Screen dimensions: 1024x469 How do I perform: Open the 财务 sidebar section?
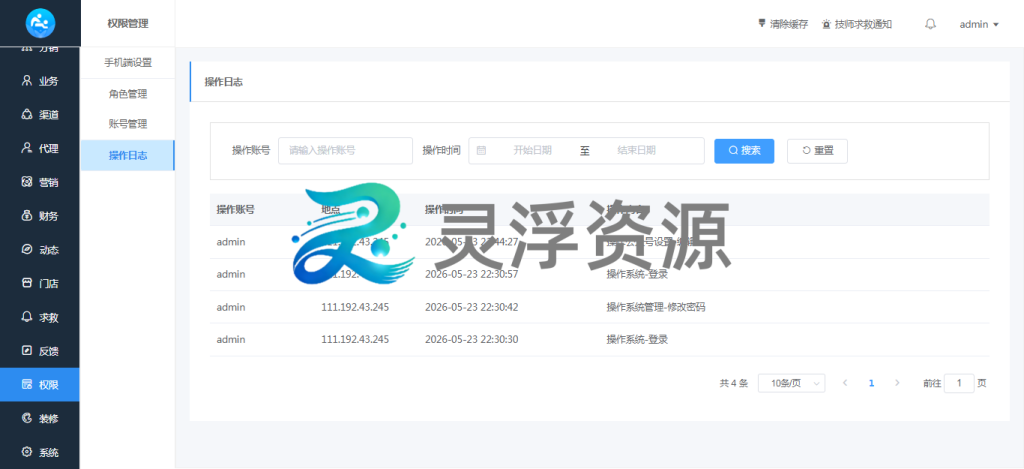(40, 216)
